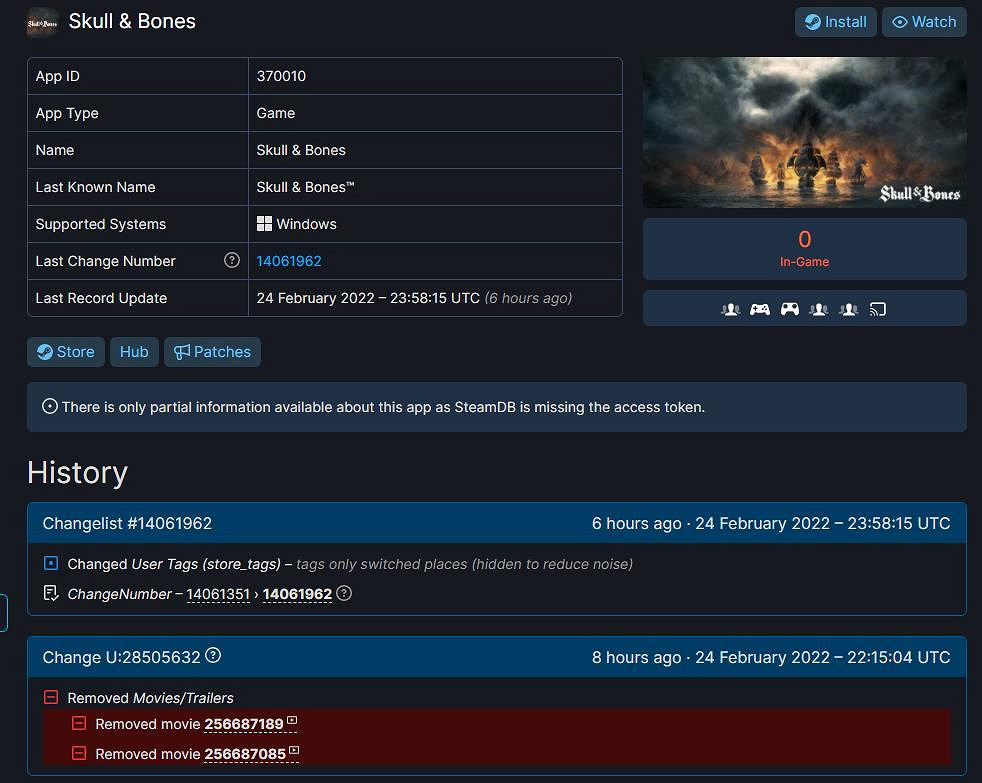
Task: Open the Patches tab
Action: (212, 352)
